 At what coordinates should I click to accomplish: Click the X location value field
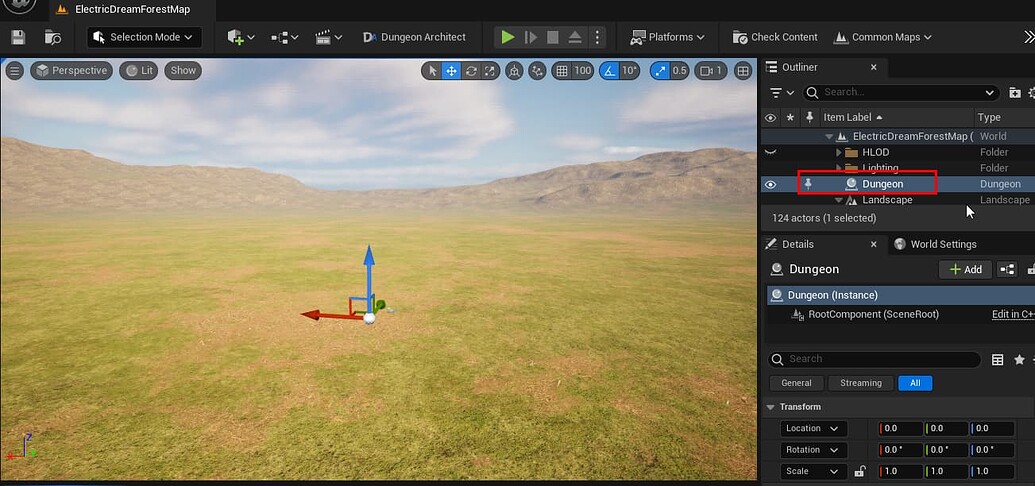(903, 428)
